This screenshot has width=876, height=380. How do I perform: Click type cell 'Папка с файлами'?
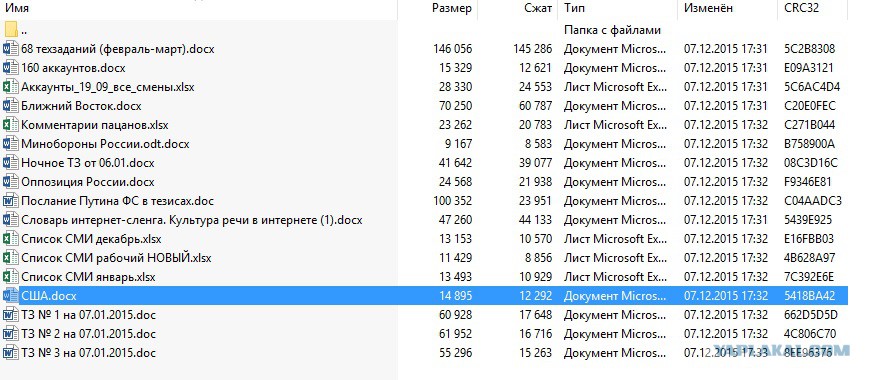pos(612,30)
